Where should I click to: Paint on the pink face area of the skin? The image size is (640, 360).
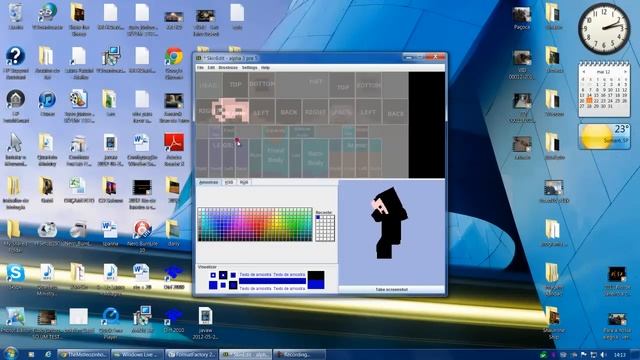click(231, 110)
